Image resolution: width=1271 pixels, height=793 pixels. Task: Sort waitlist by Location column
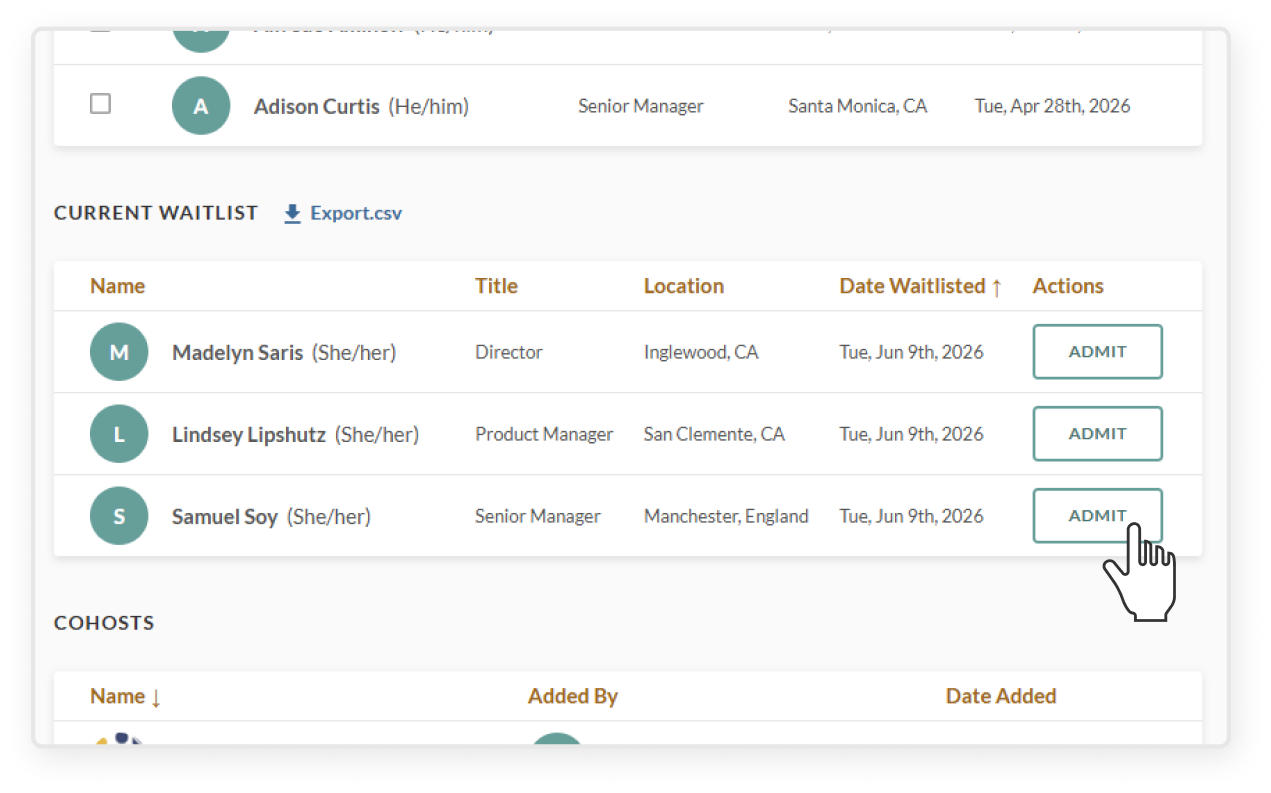[684, 286]
